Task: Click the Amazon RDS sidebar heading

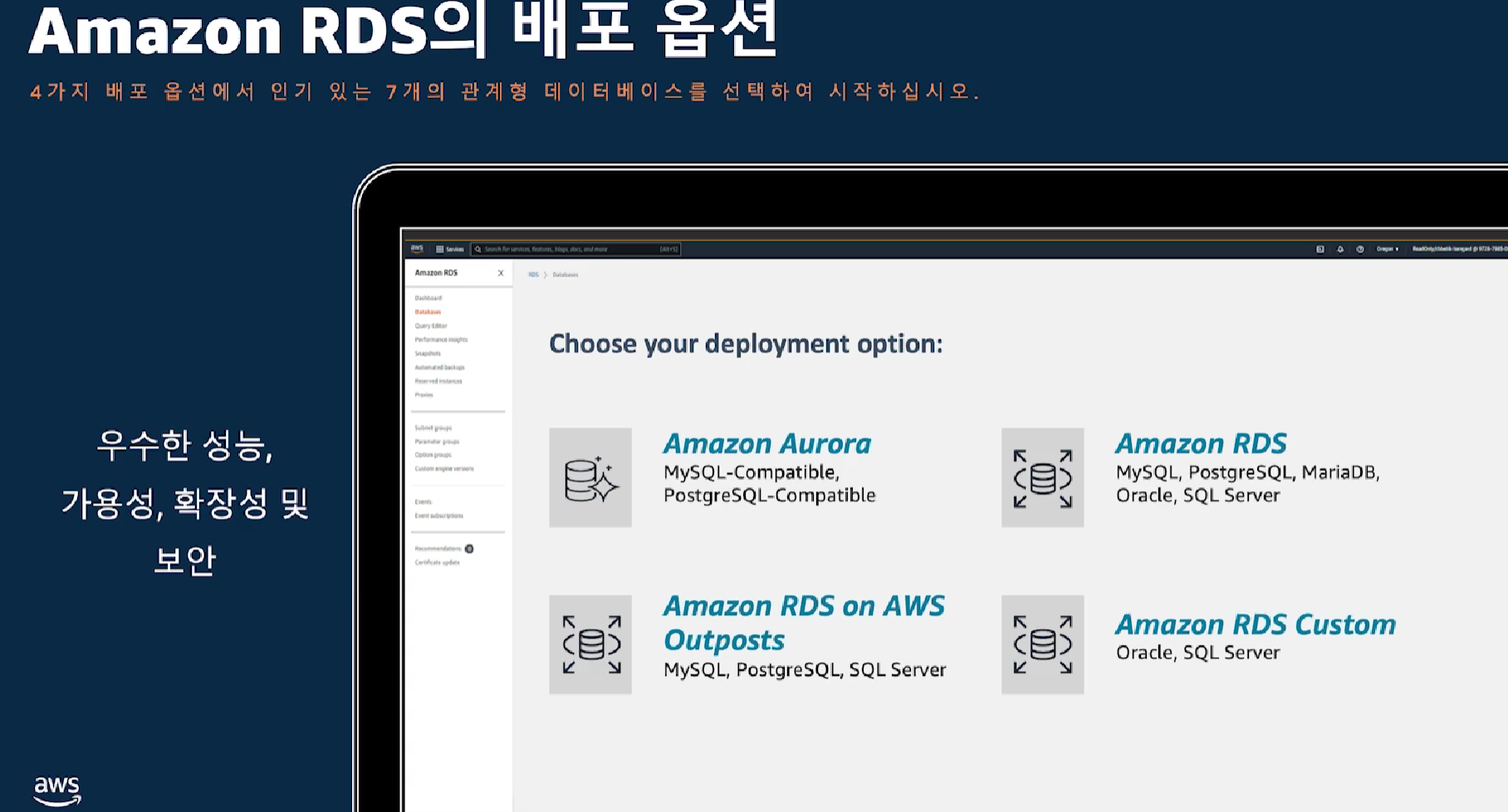Action: click(x=436, y=272)
